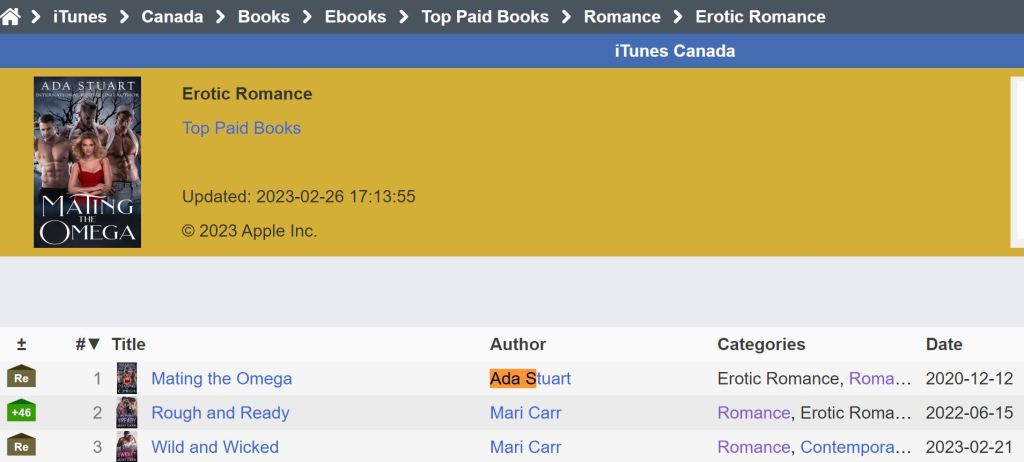
Task: Open Rough and Ready title link
Action: point(220,413)
